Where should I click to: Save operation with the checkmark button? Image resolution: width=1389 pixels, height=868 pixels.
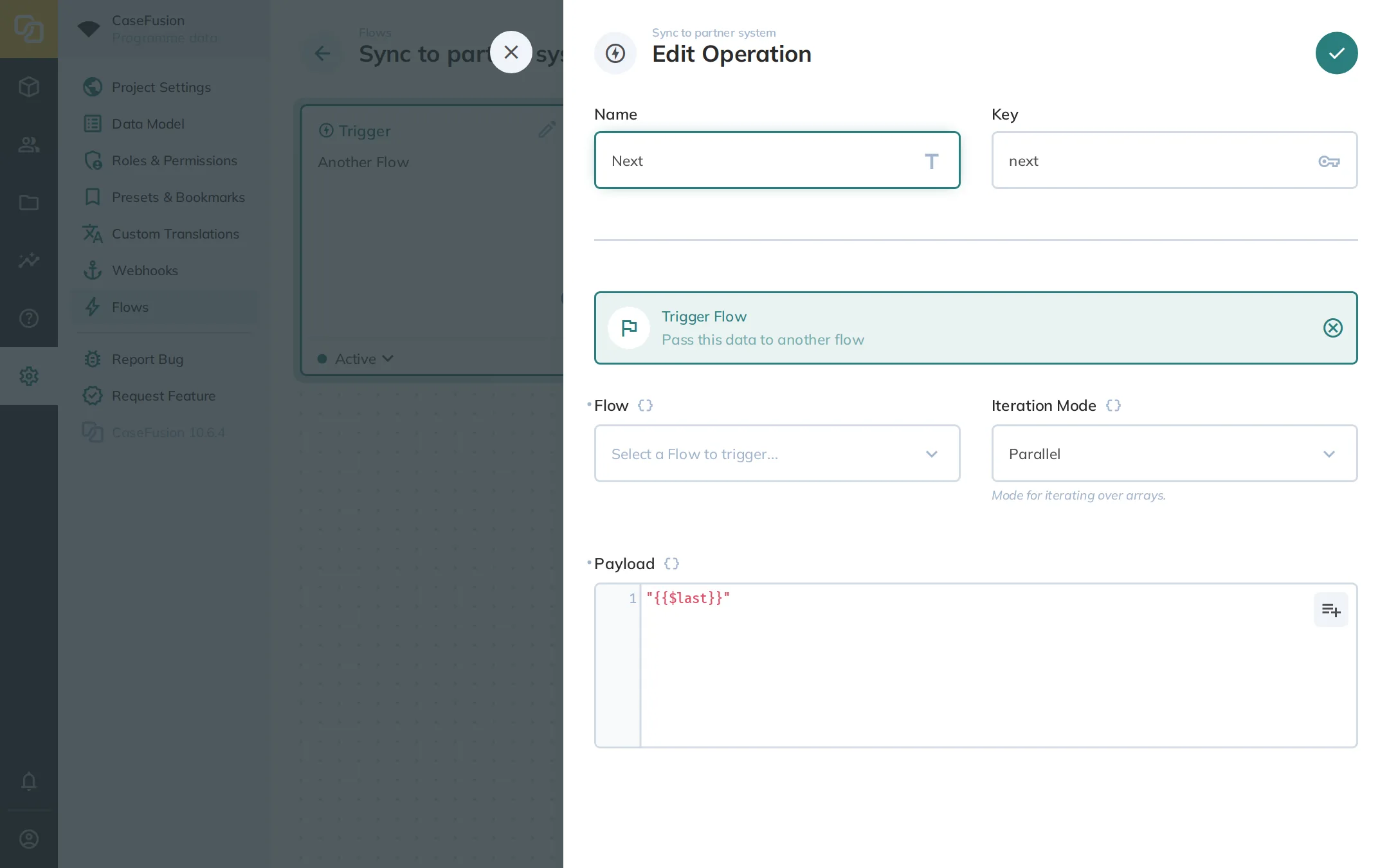tap(1336, 53)
